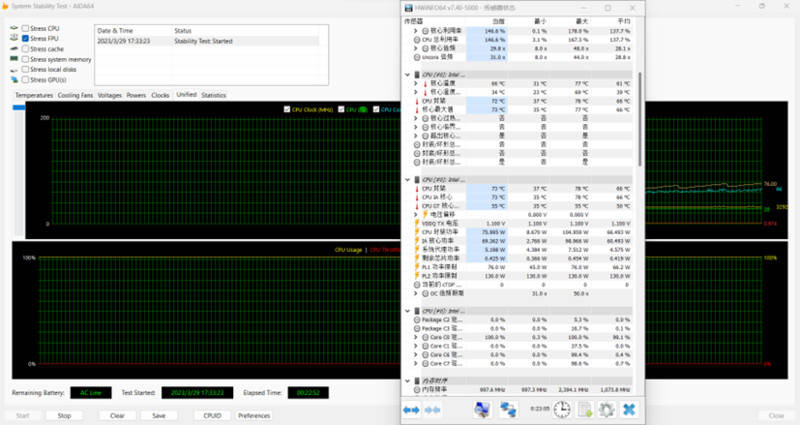Collapse the CPU section containing the PL1 row
This screenshot has width=800, height=425.
[407, 180]
